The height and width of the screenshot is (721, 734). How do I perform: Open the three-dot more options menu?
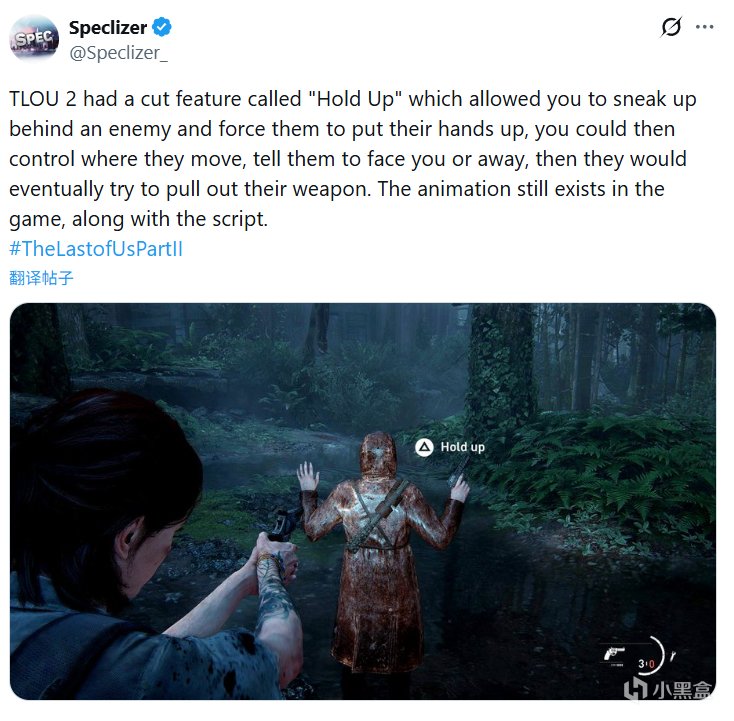(705, 27)
